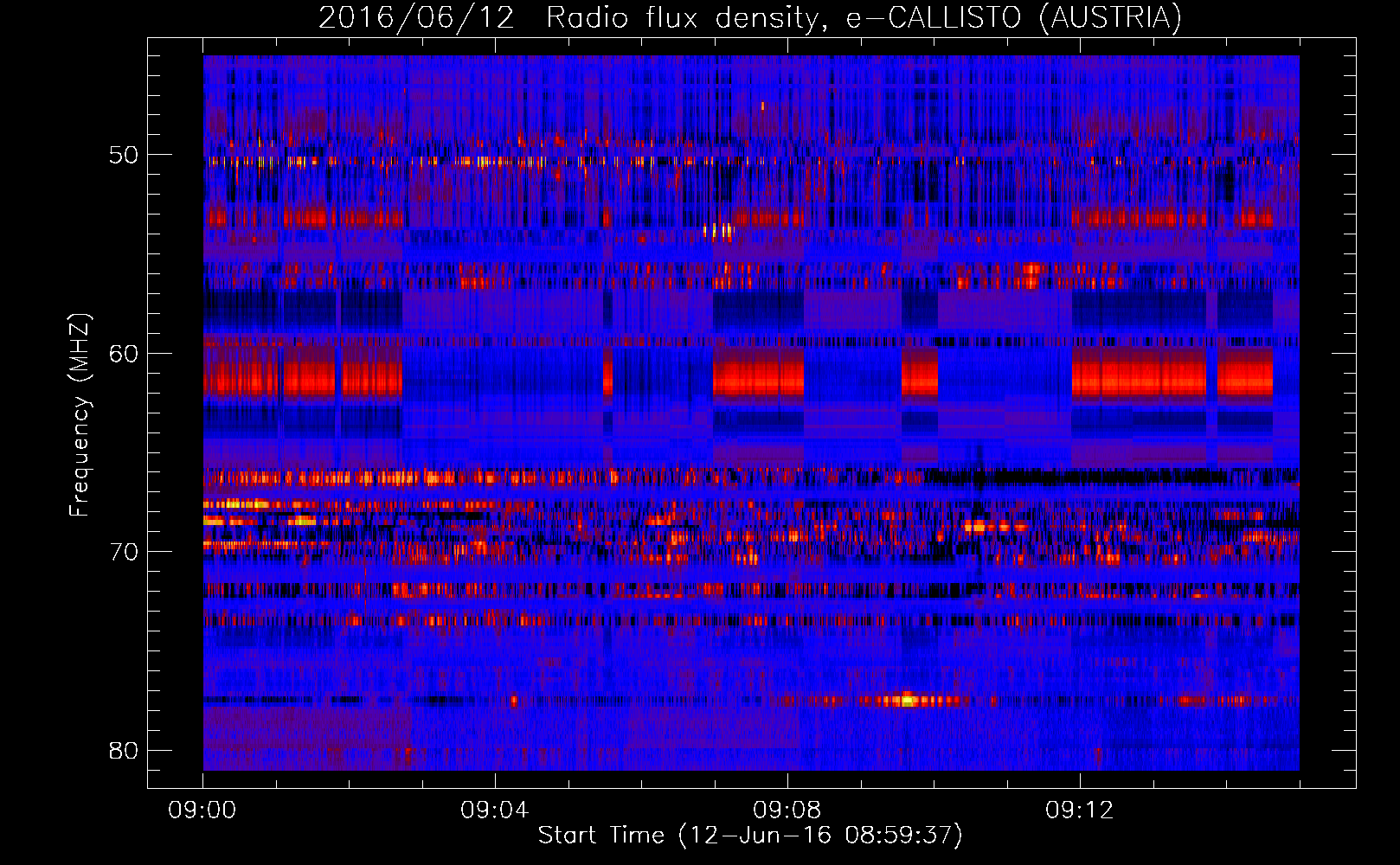Viewport: 1400px width, 865px height.
Task: Click the 09:00 time tick label
Action: pyautogui.click(x=202, y=811)
